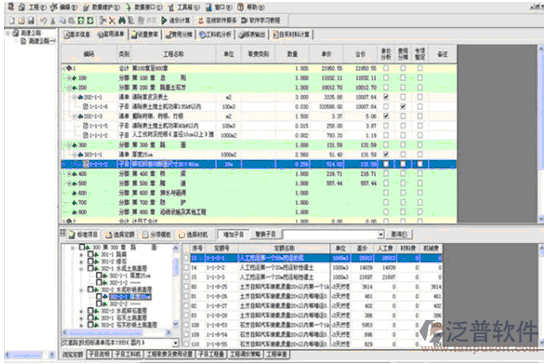Click the green up-arrow move icon
This screenshot has height=364, width=549.
click(81, 21)
